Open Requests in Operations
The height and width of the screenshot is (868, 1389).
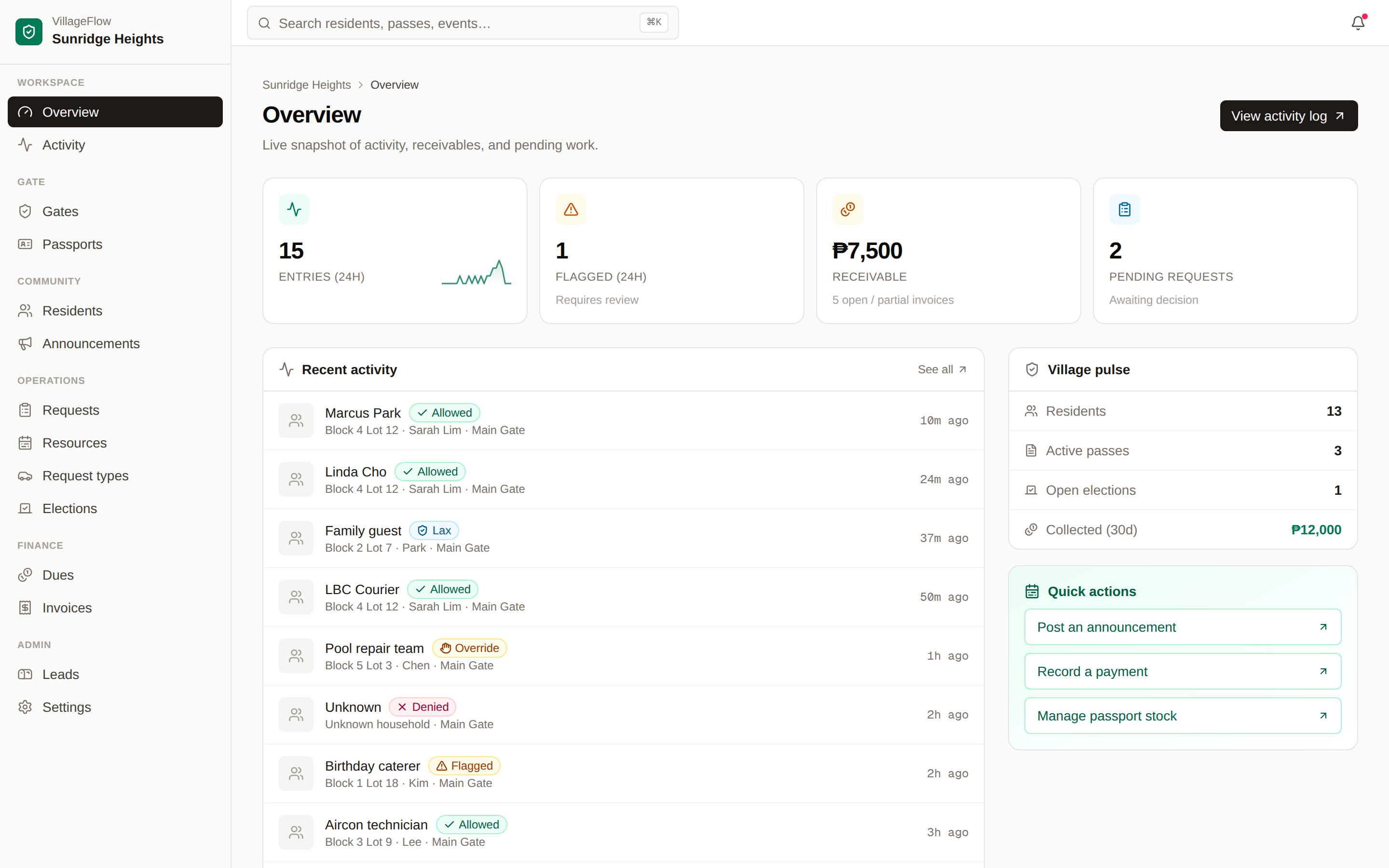tap(115, 410)
